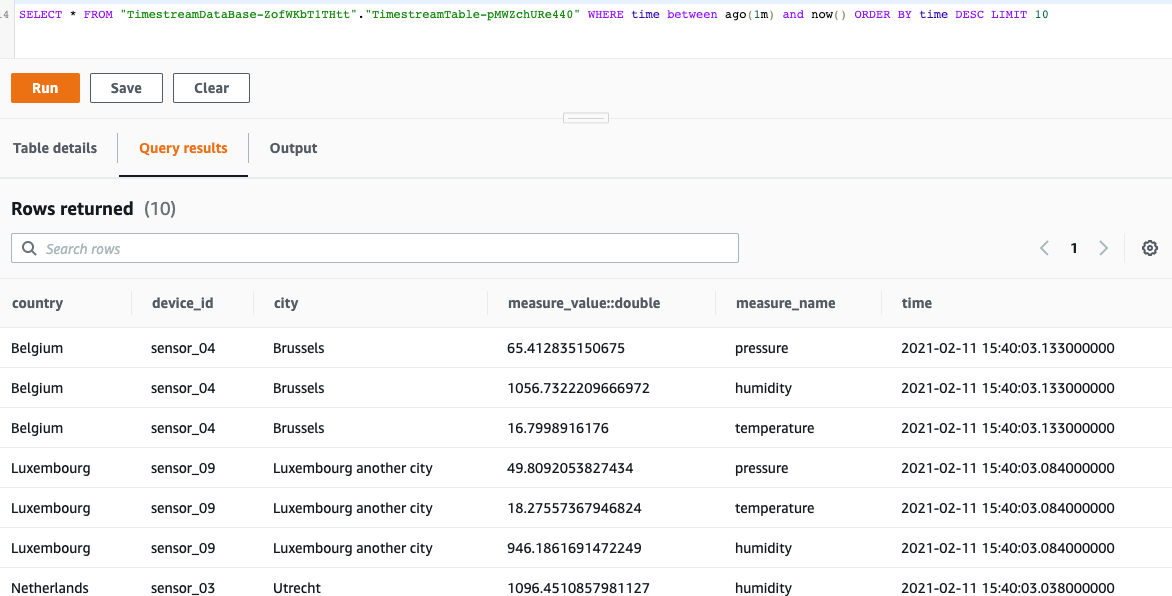Switch to the Table details tab
The image size is (1172, 596).
(x=55, y=148)
